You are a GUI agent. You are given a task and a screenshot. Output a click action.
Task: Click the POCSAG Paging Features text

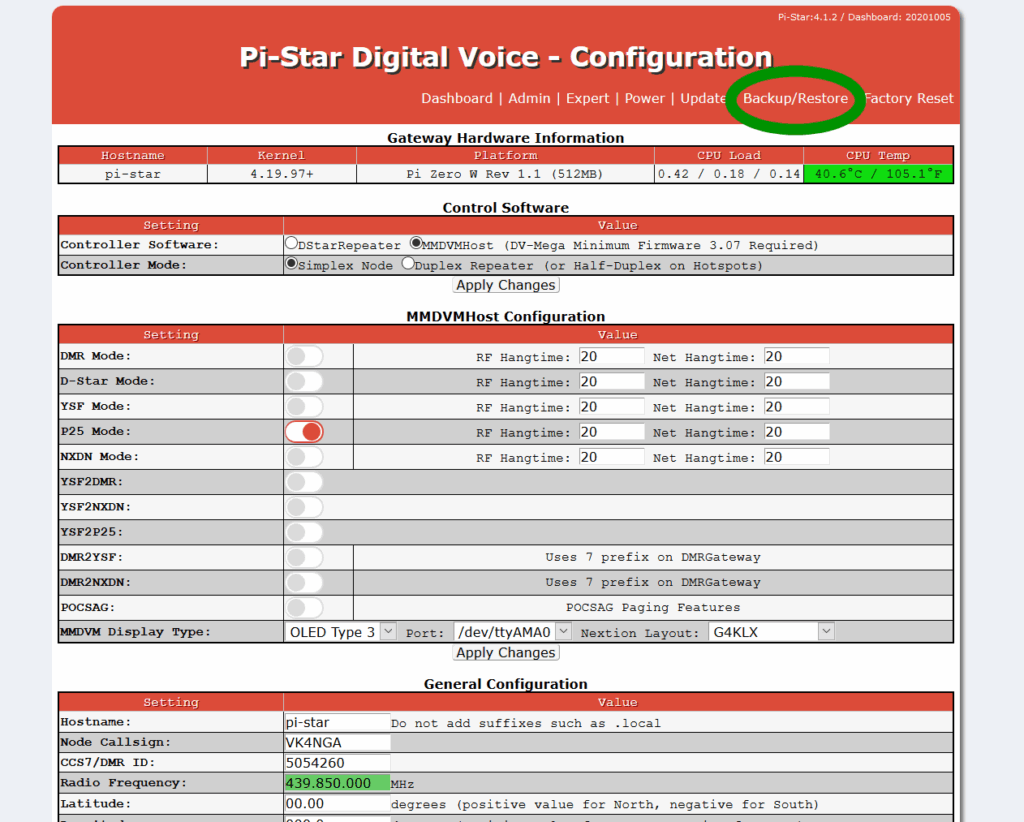pos(653,608)
